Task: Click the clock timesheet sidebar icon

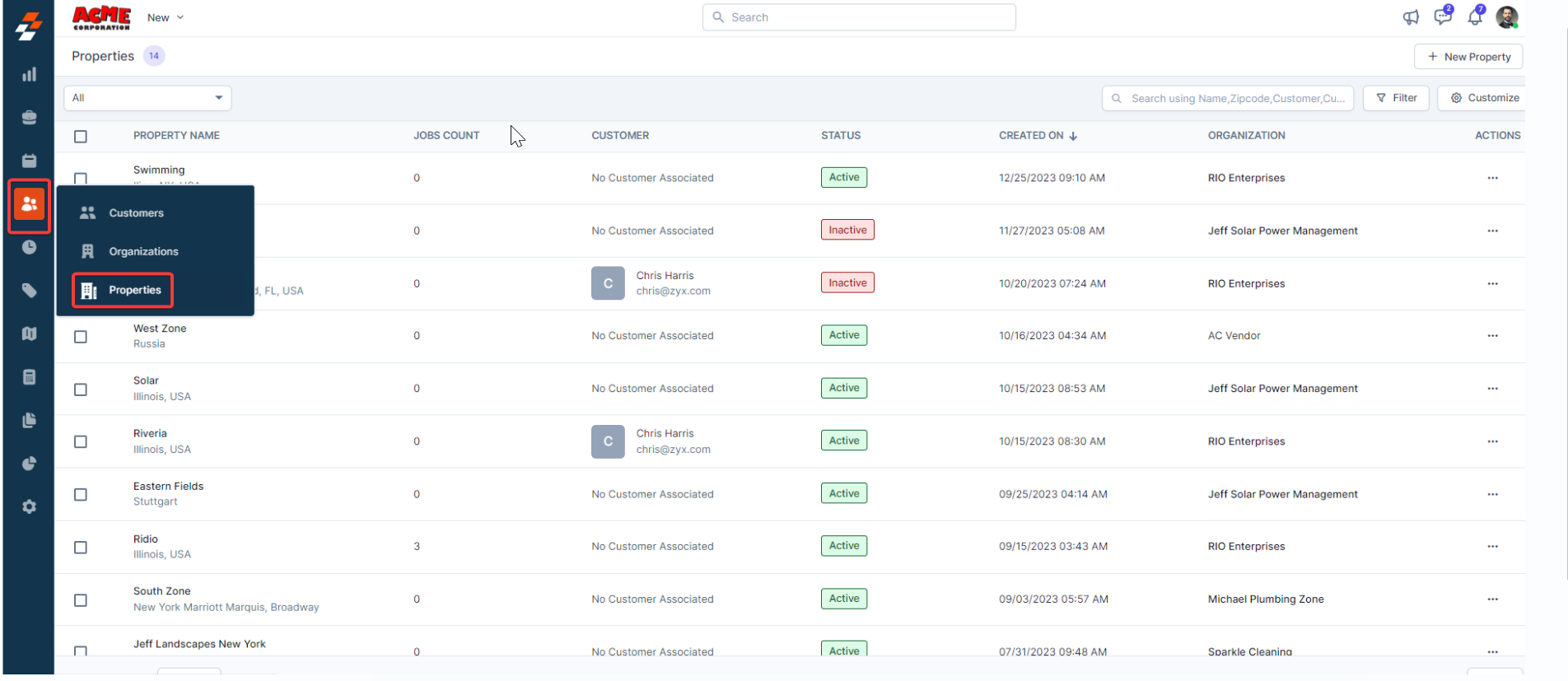Action: [29, 247]
